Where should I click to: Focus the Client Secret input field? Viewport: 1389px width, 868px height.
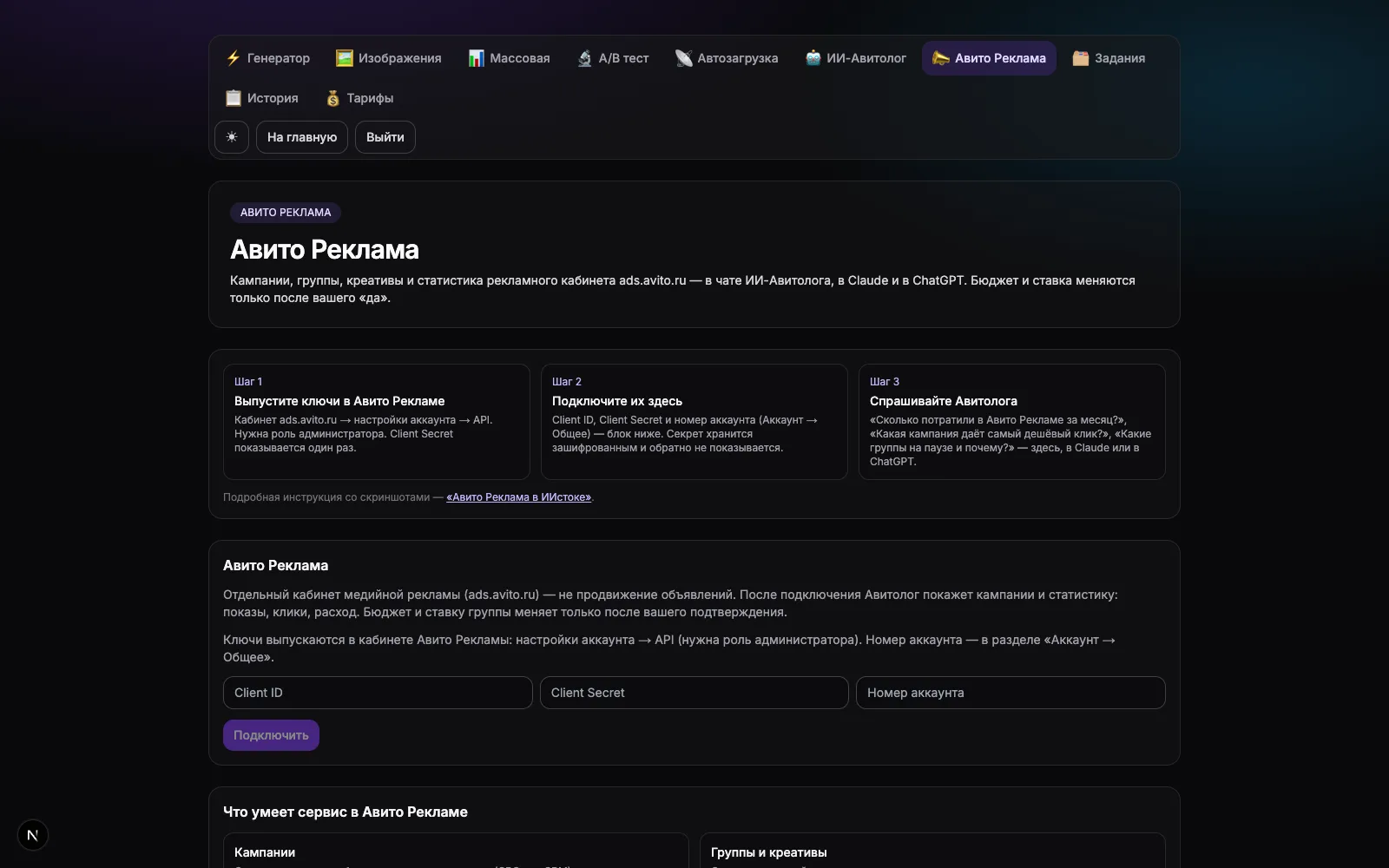[x=694, y=693]
